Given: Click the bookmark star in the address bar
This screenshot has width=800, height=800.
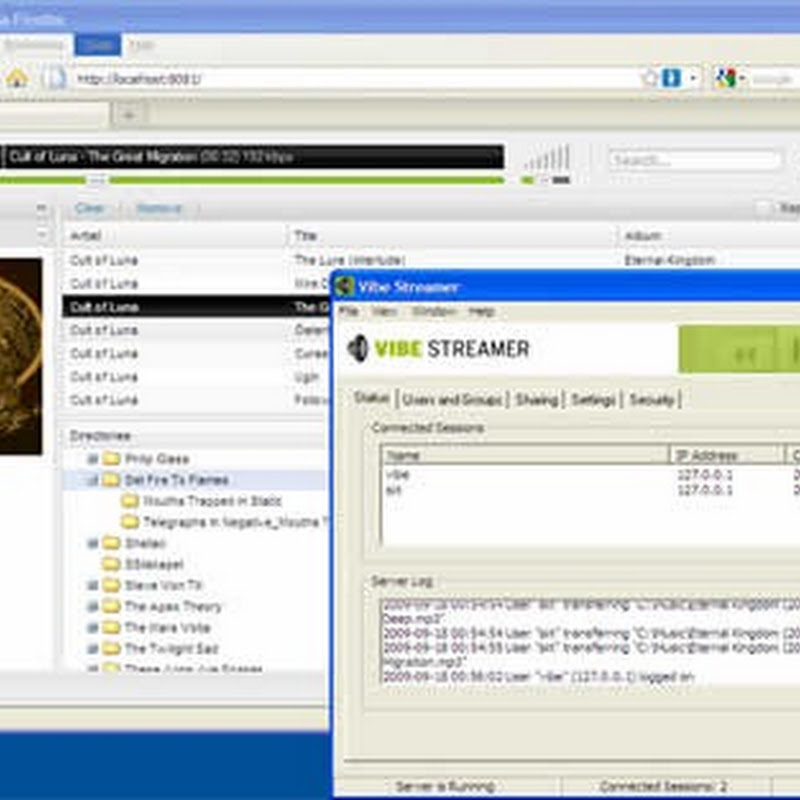Looking at the screenshot, I should [x=649, y=78].
